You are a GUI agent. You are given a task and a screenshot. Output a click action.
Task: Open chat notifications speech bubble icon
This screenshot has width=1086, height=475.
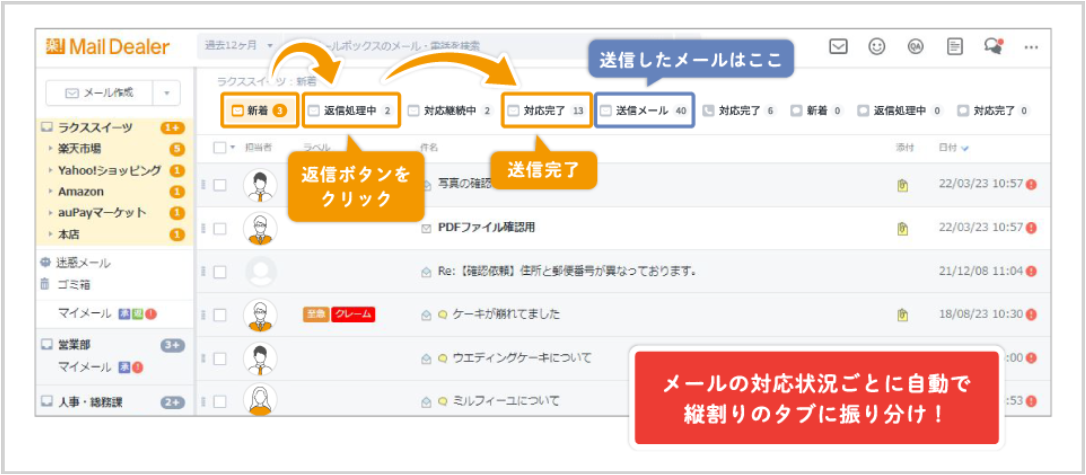coord(993,47)
